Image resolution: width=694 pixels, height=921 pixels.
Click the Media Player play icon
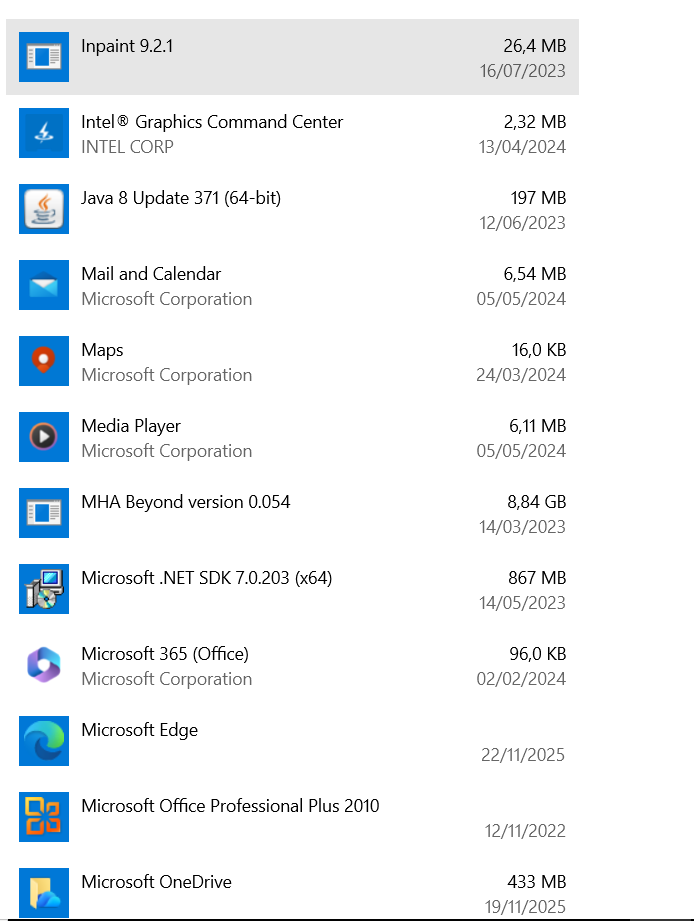(x=43, y=437)
